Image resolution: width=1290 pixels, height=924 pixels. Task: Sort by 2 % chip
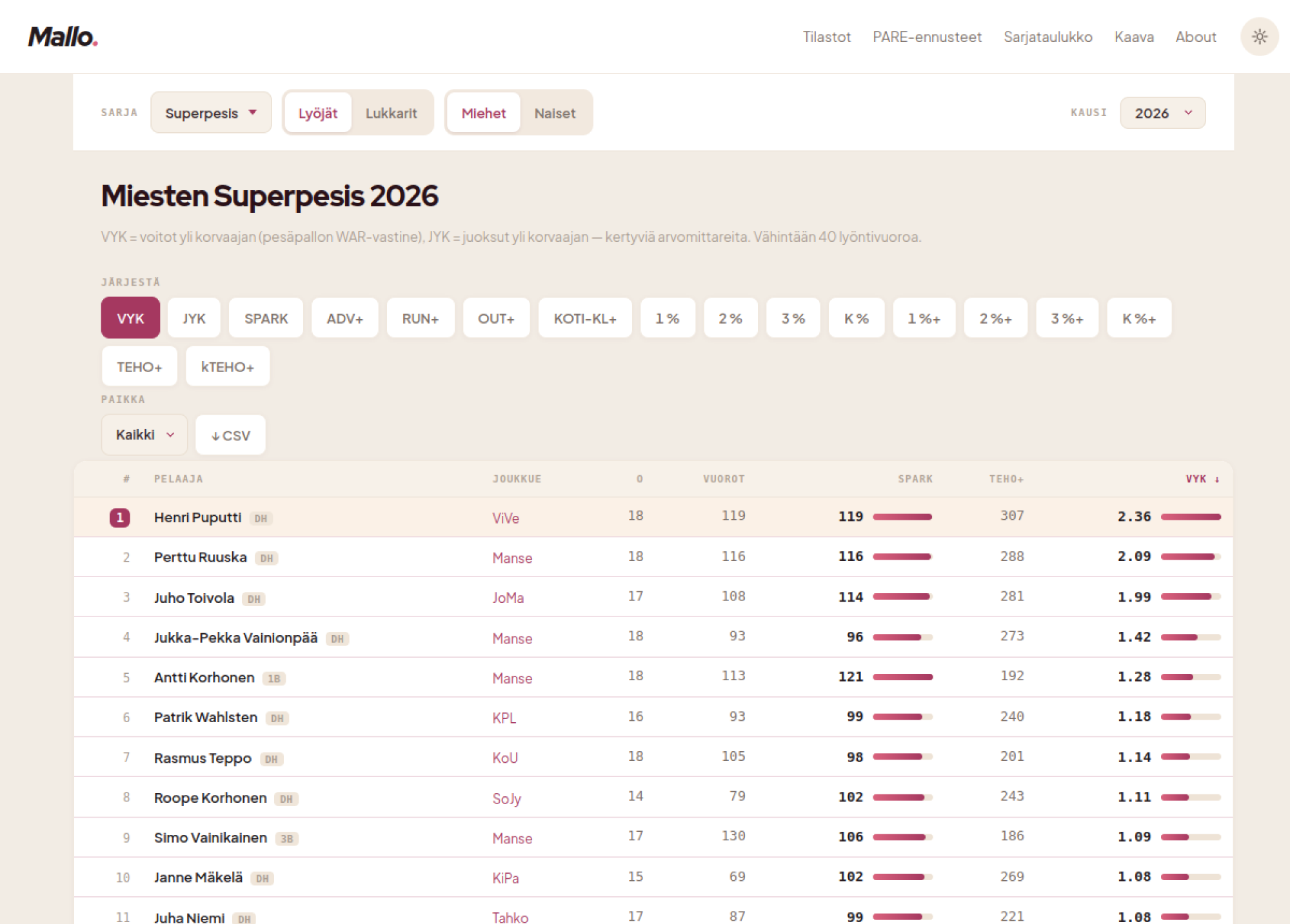(730, 318)
